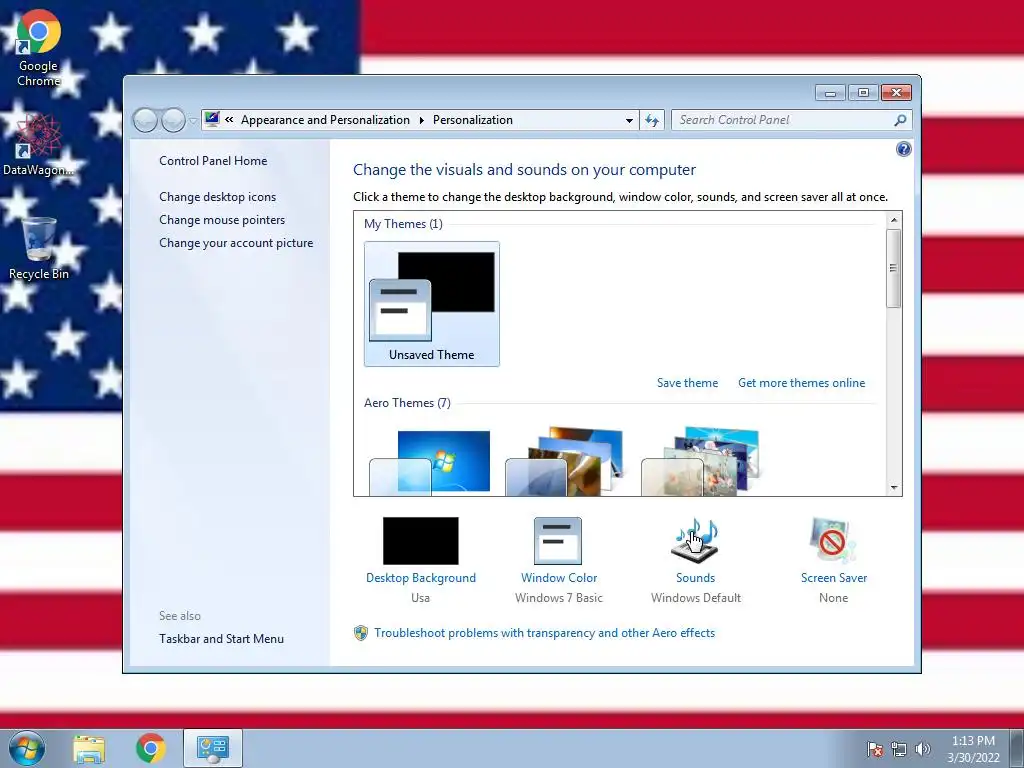Click Control Panel taskbar button
This screenshot has width=1024, height=768.
pos(213,748)
